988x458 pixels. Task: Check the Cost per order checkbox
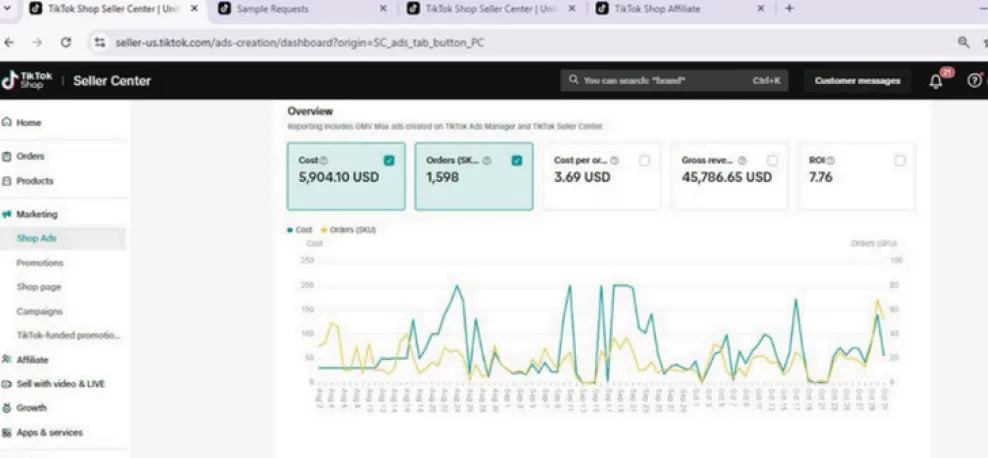click(644, 161)
